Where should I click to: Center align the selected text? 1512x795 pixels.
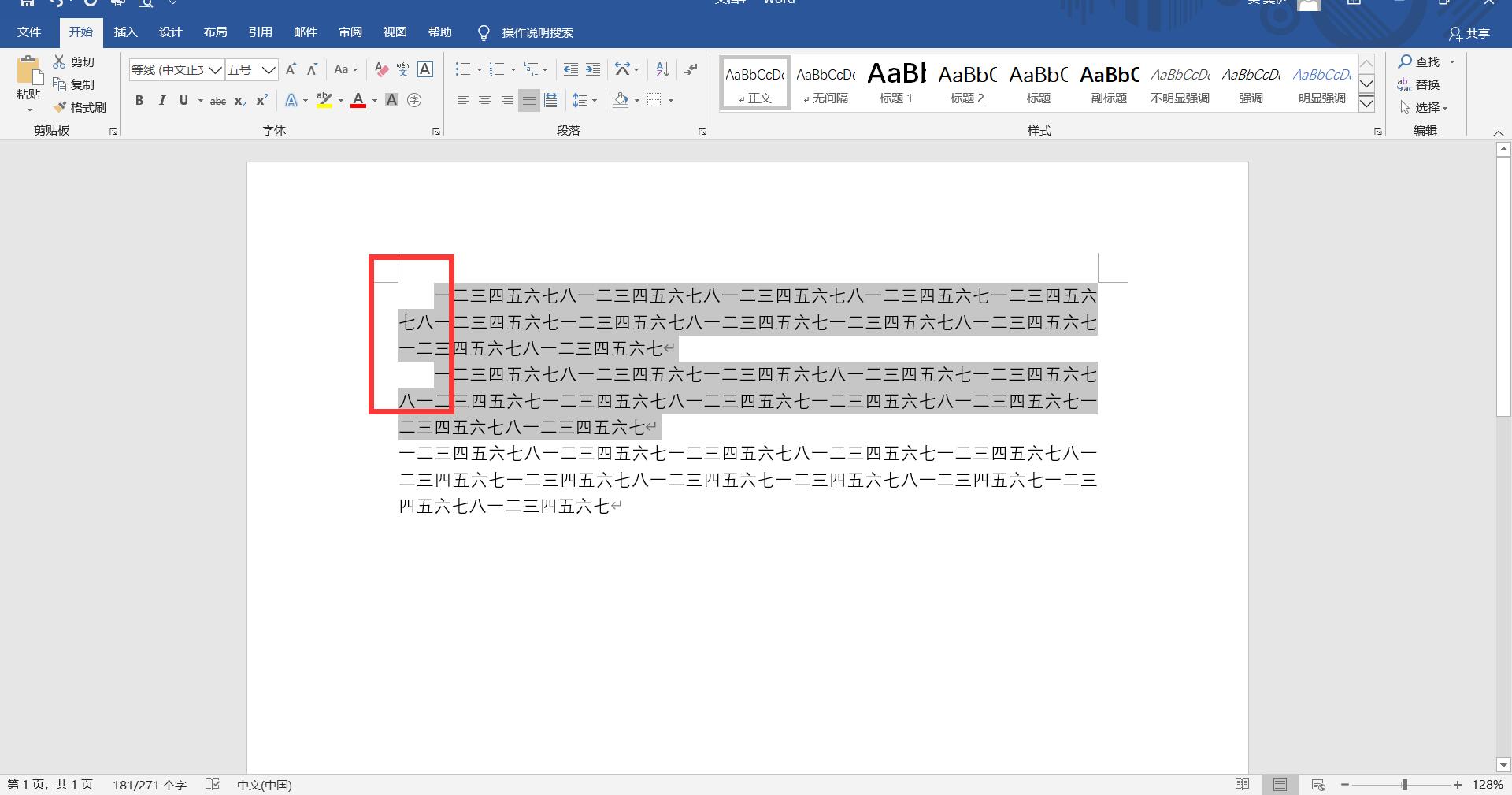pyautogui.click(x=485, y=100)
